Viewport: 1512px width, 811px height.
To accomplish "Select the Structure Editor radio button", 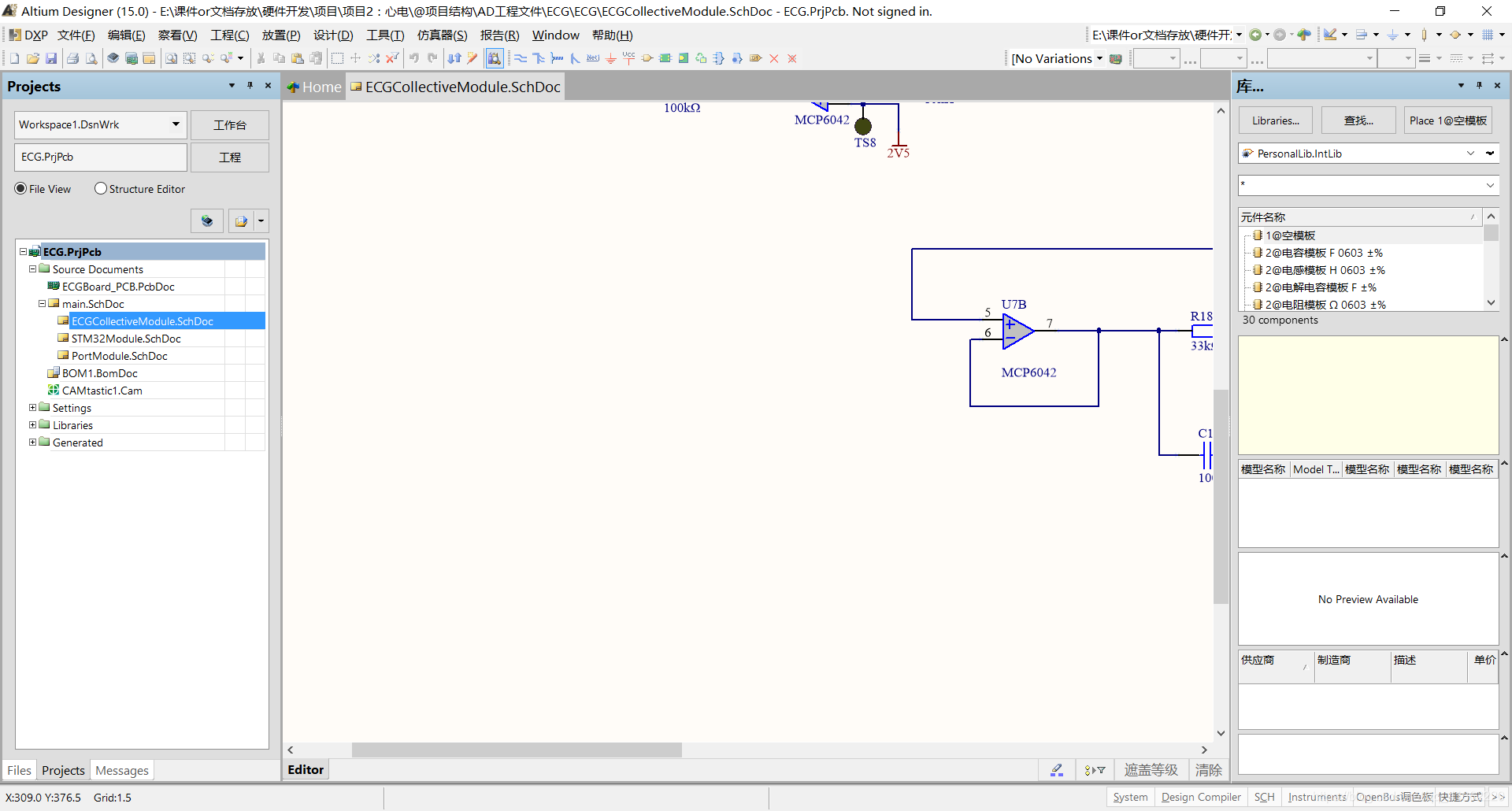I will click(x=101, y=189).
